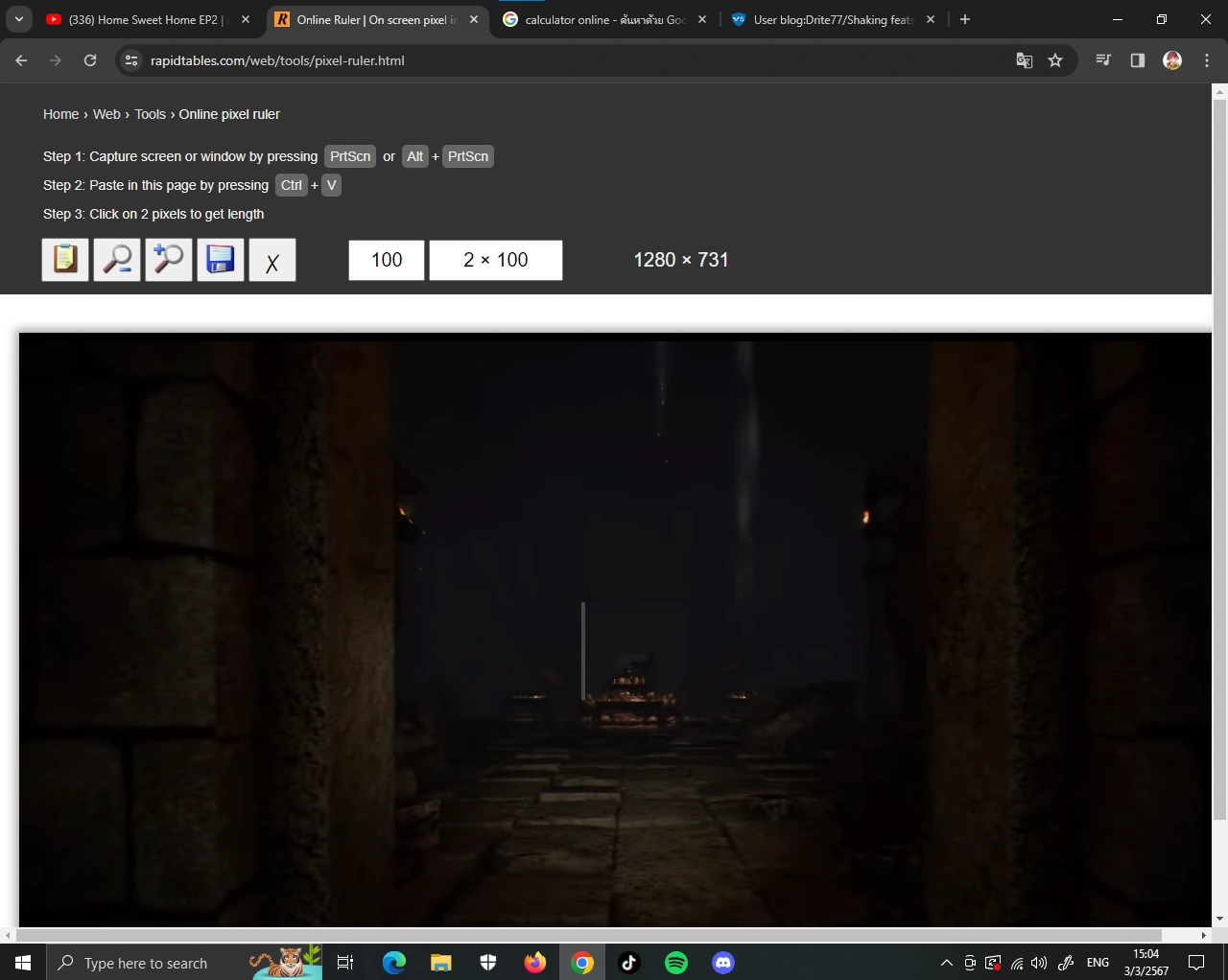
Task: Open the Google Translate page icon
Action: click(x=1025, y=60)
